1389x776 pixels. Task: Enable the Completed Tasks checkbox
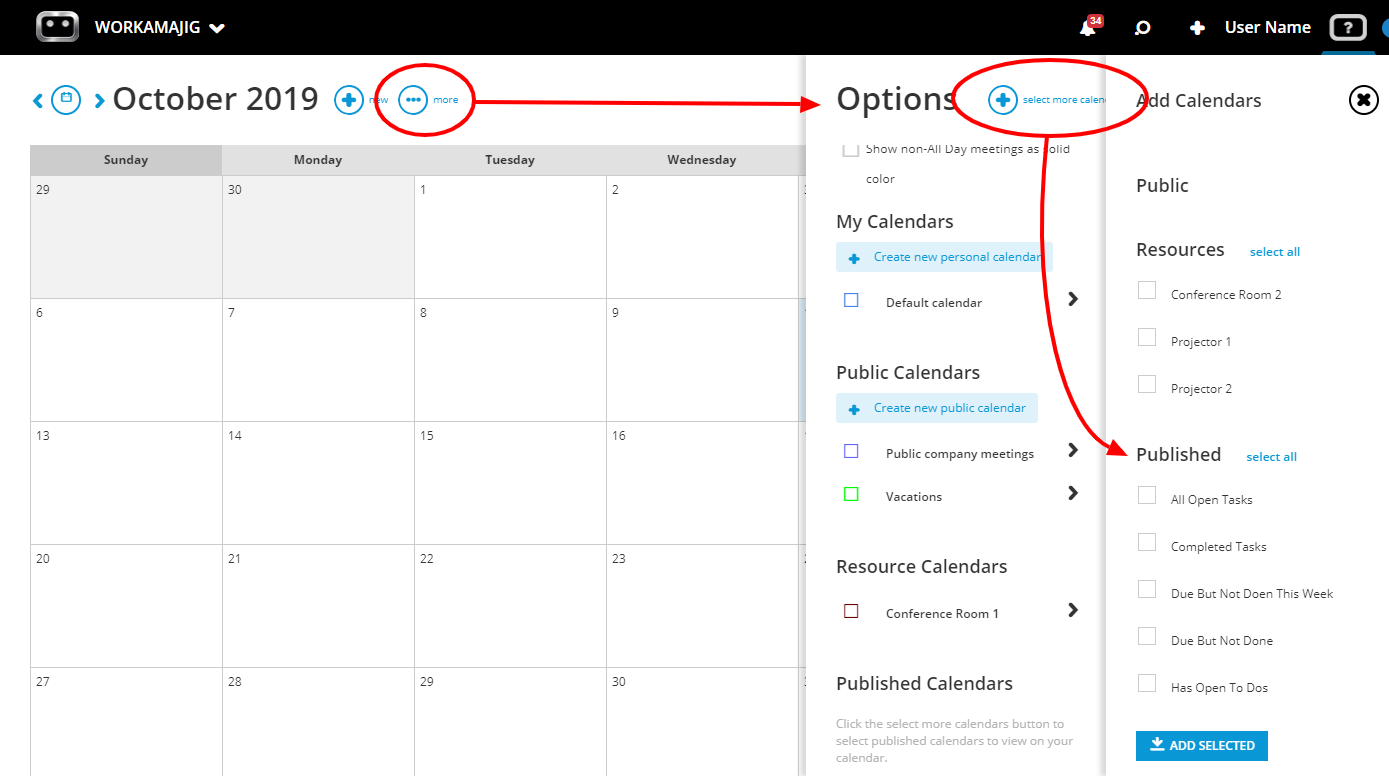coord(1147,543)
